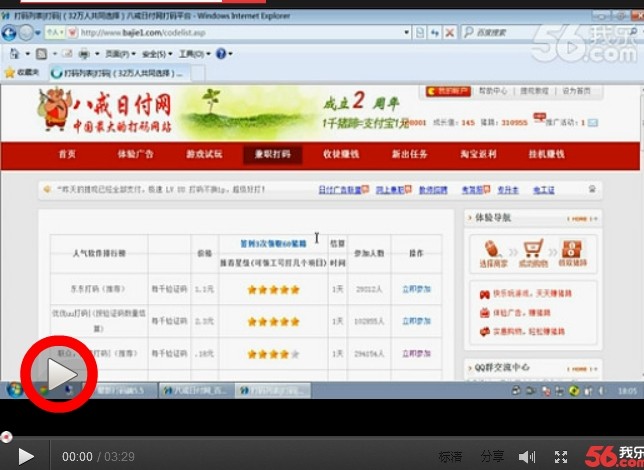644x470 pixels.
Task: Click the red X stop loading icon
Action: (x=450, y=32)
